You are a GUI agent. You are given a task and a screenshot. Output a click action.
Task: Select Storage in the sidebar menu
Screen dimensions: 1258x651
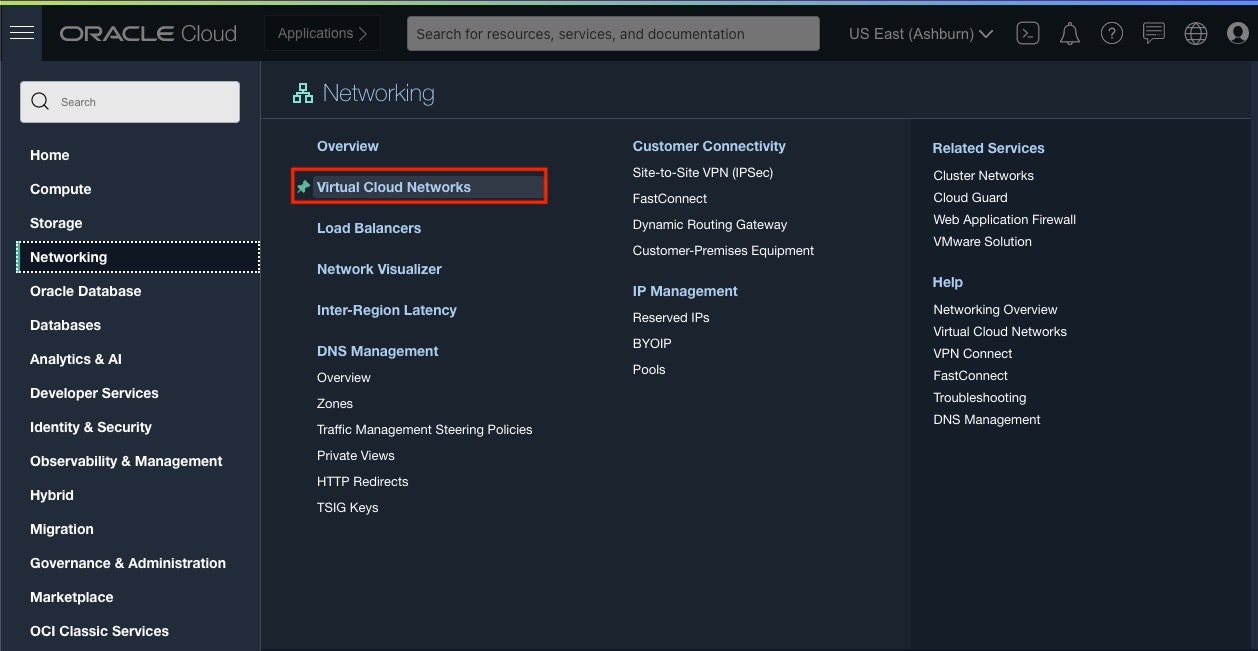coord(56,223)
